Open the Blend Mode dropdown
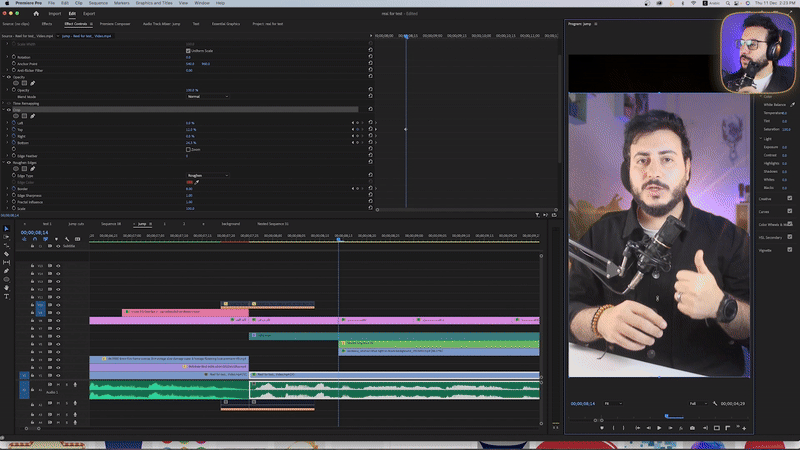Image resolution: width=800 pixels, height=450 pixels. pyautogui.click(x=207, y=97)
